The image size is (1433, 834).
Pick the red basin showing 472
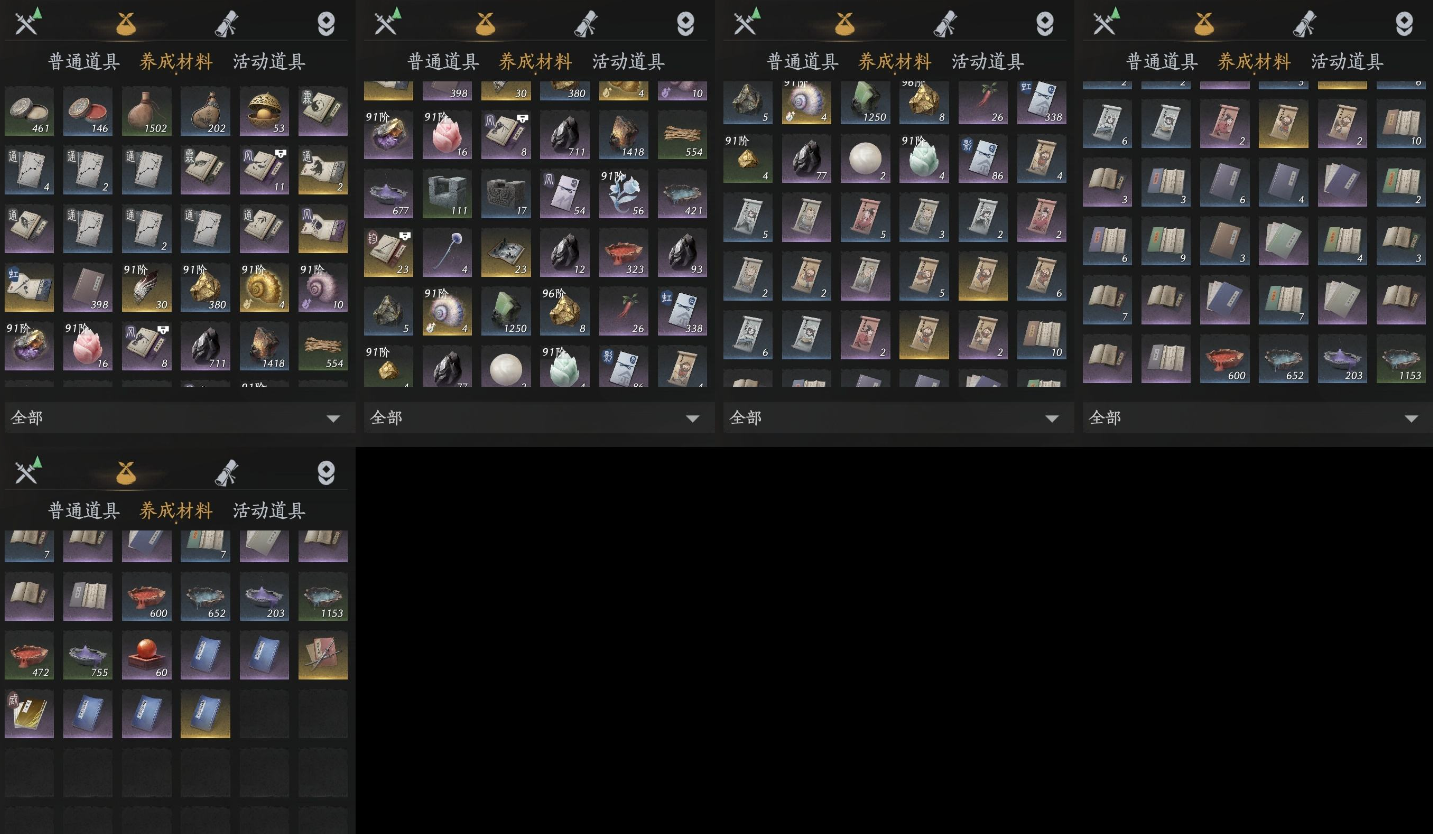[x=29, y=655]
